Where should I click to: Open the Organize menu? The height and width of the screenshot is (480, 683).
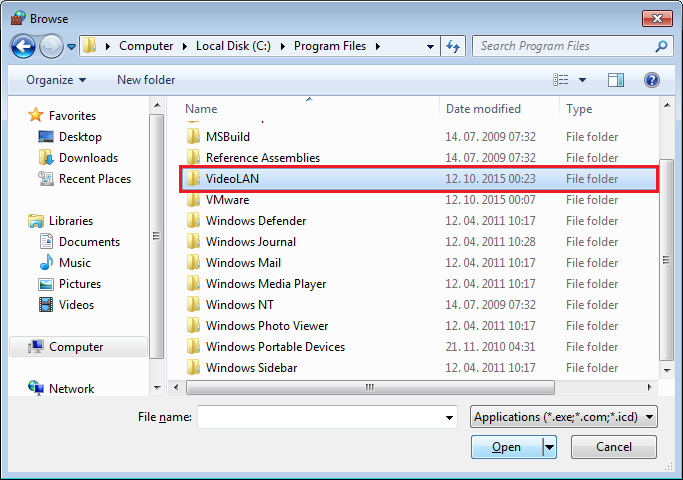56,80
